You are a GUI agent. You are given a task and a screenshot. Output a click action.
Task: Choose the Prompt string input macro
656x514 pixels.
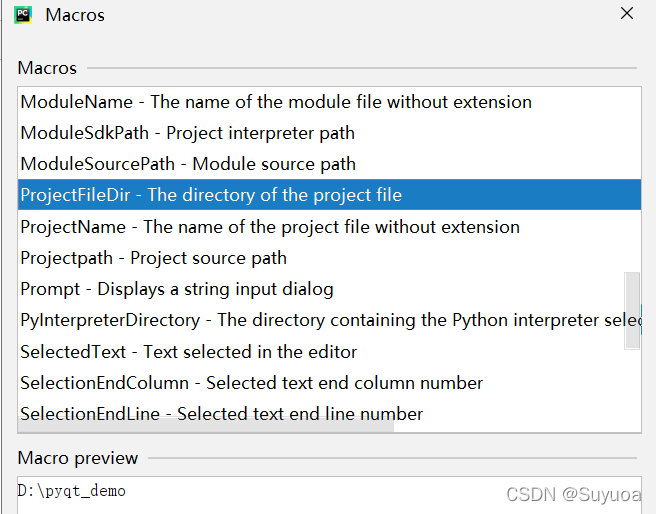[177, 289]
